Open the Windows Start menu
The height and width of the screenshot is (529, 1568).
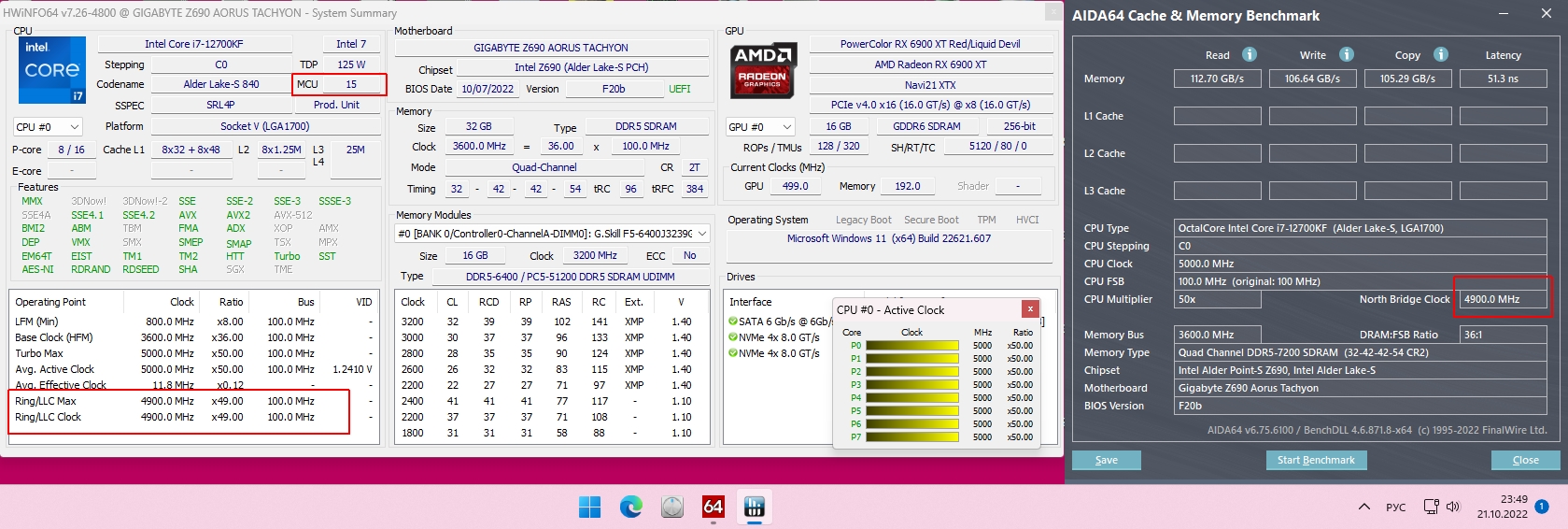tap(590, 507)
